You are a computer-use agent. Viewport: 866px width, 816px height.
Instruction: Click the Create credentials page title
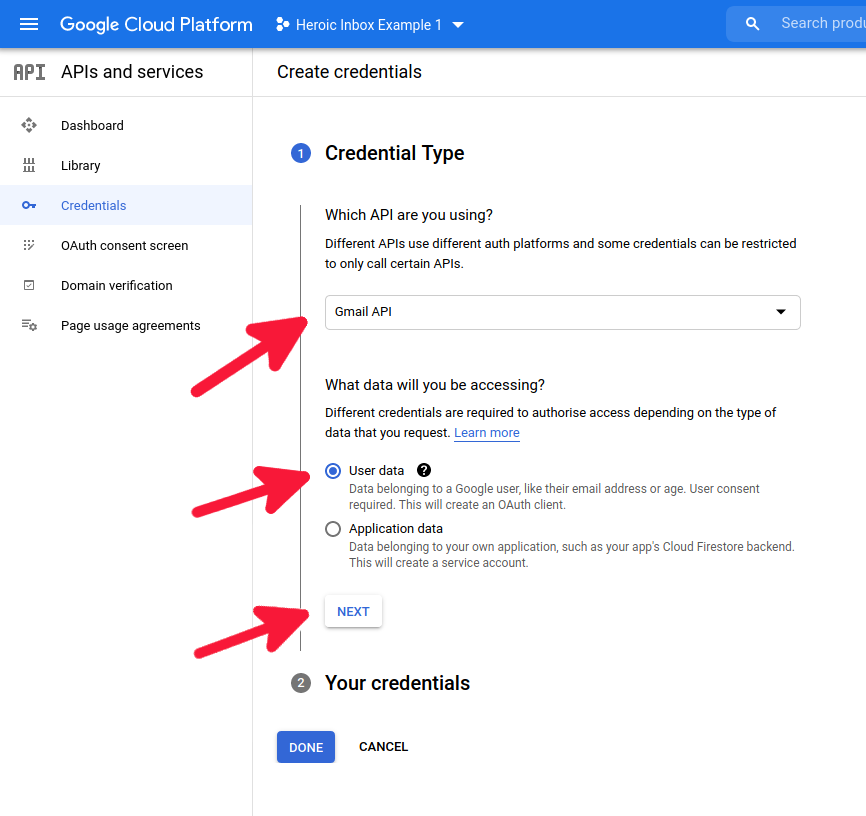(x=349, y=72)
